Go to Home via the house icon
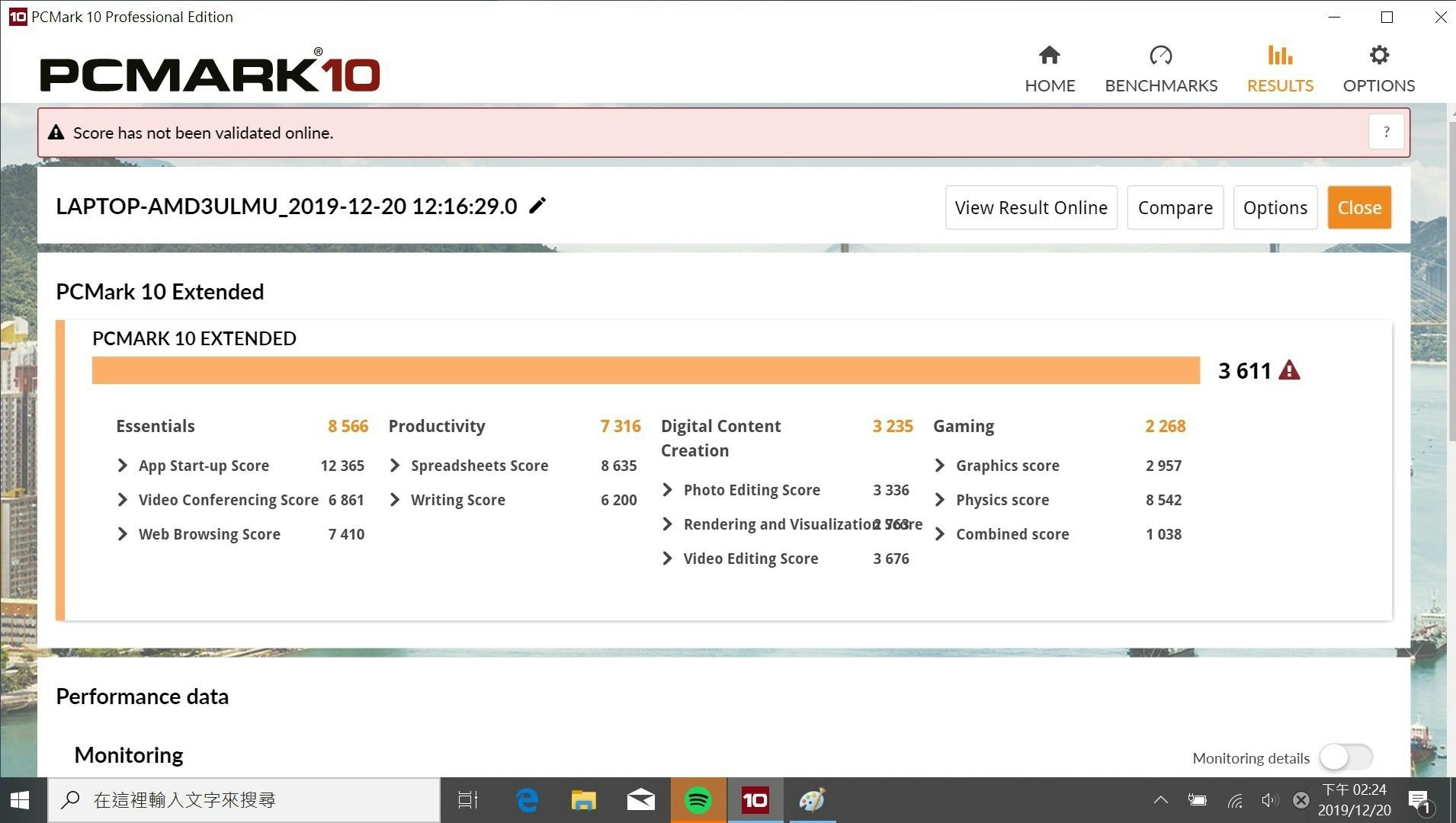 (1050, 56)
